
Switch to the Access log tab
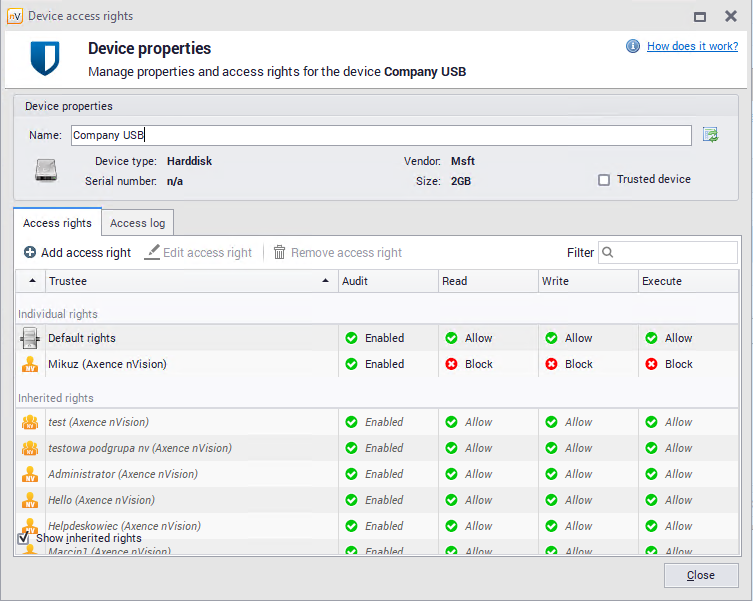(x=137, y=223)
